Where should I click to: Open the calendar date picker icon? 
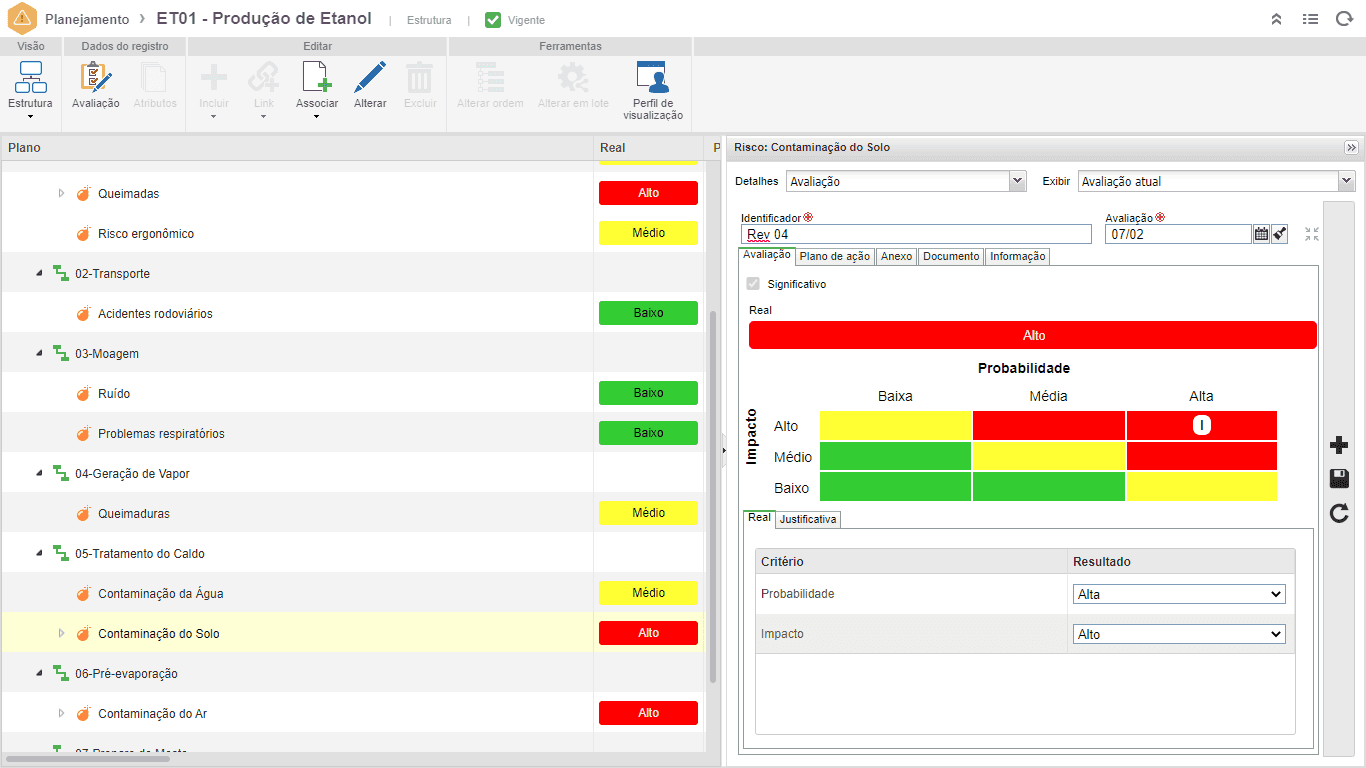coord(1261,234)
